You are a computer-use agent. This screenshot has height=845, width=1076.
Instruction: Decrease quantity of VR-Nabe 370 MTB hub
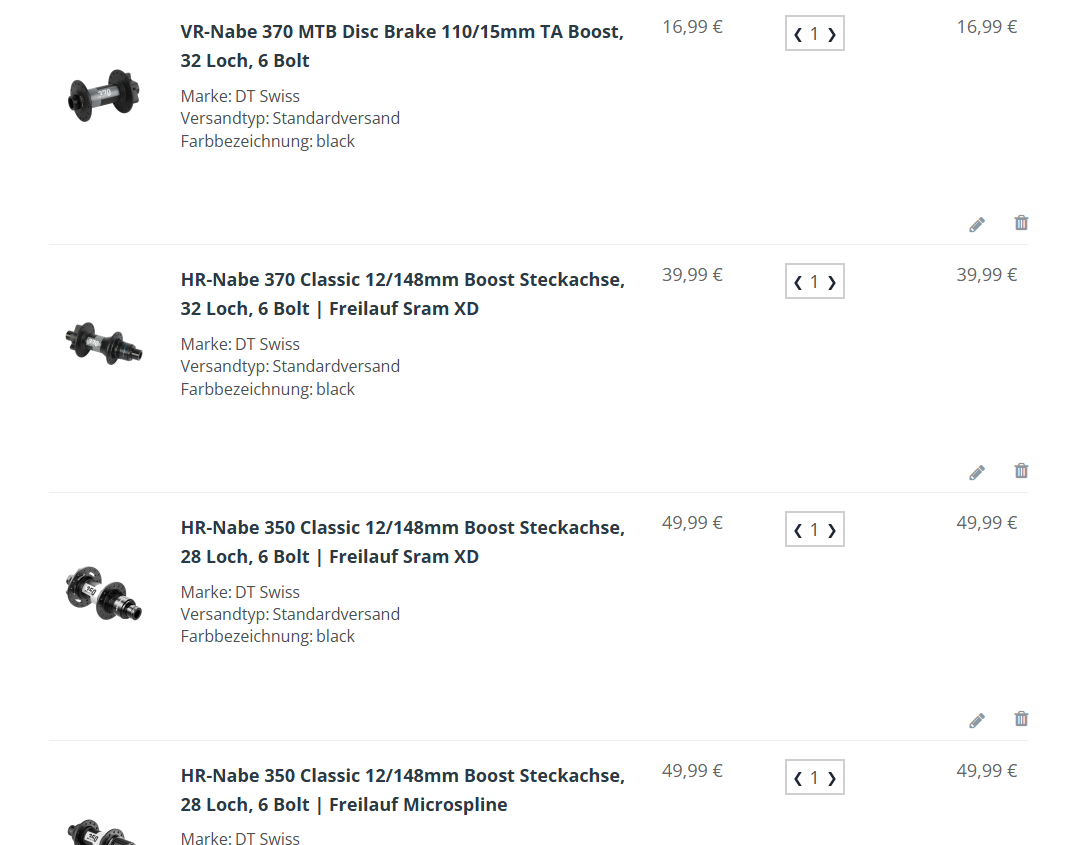(x=798, y=35)
